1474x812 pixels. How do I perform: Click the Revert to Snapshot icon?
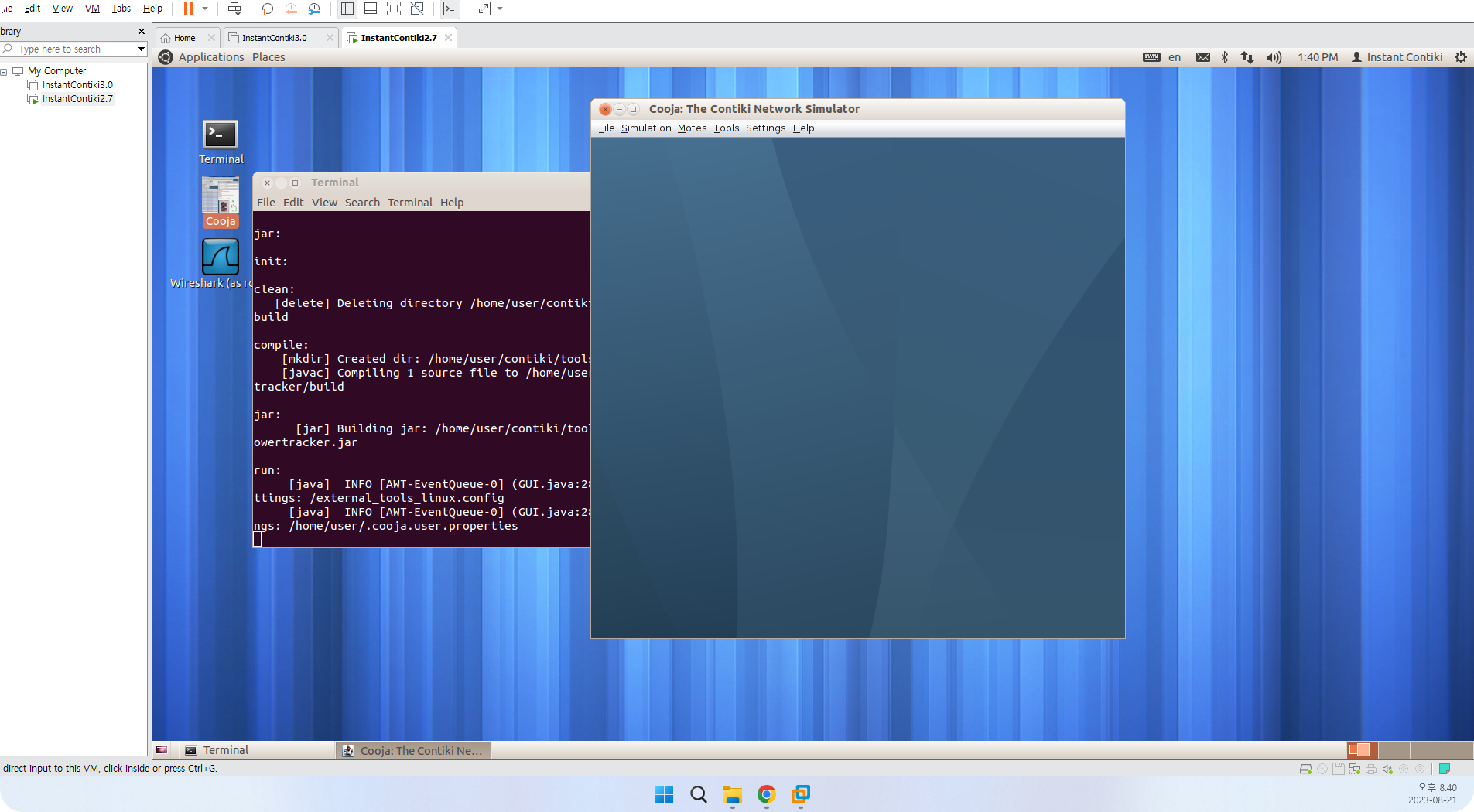(291, 9)
